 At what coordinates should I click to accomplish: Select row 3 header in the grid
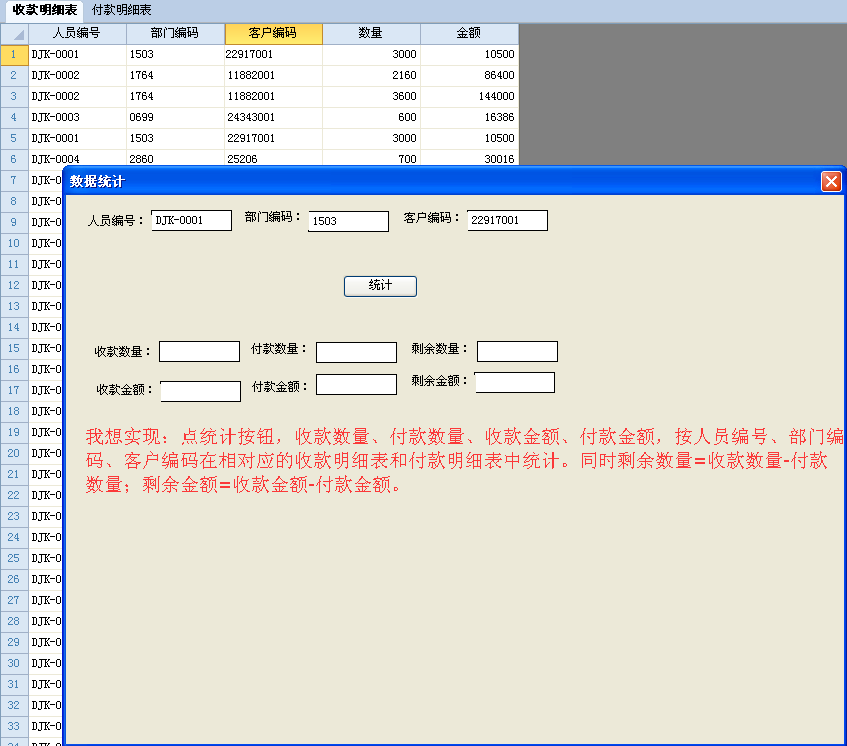coord(14,96)
